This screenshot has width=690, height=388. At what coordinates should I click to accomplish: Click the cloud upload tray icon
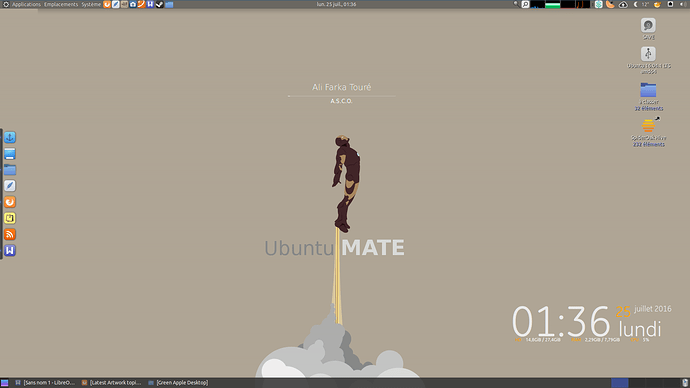click(x=623, y=4)
